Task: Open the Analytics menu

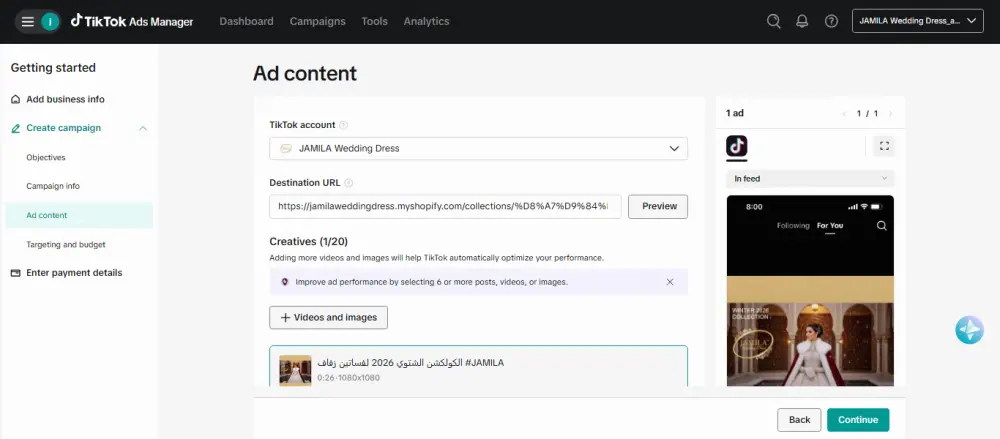Action: pos(426,21)
